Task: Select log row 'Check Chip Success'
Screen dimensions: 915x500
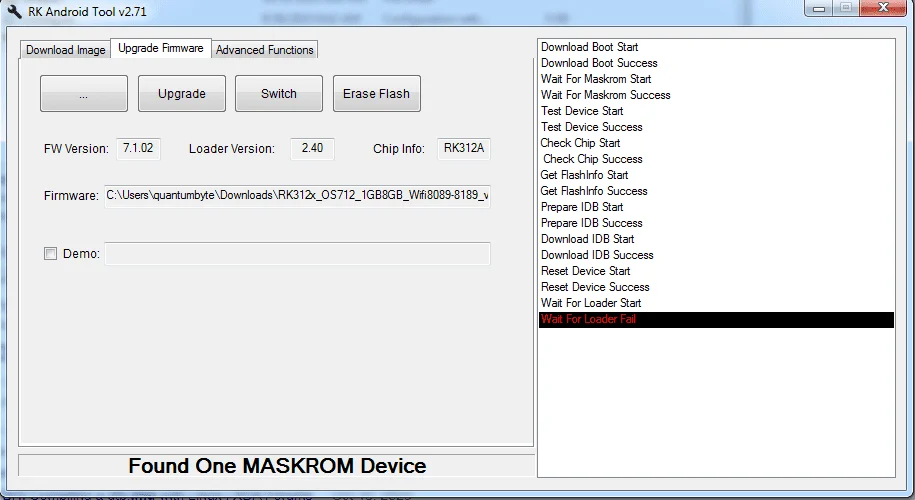Action: 717,159
